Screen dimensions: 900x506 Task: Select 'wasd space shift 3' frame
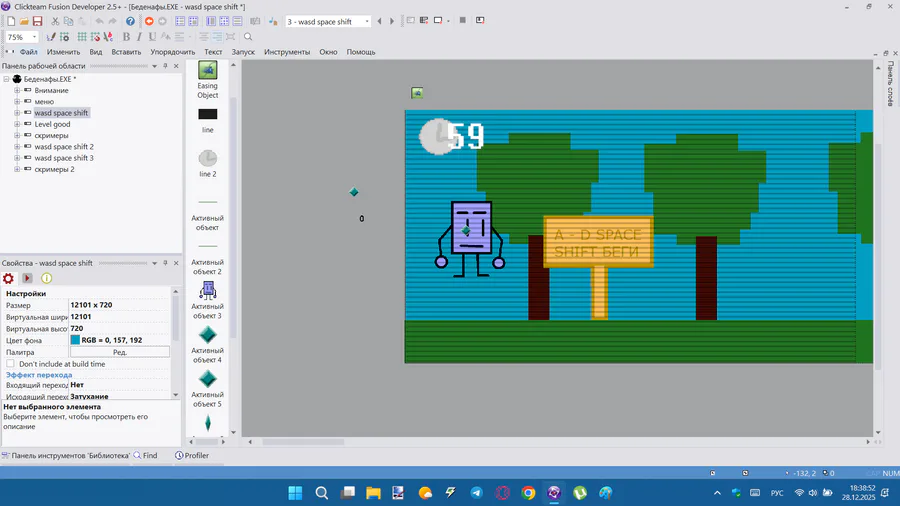coord(64,158)
